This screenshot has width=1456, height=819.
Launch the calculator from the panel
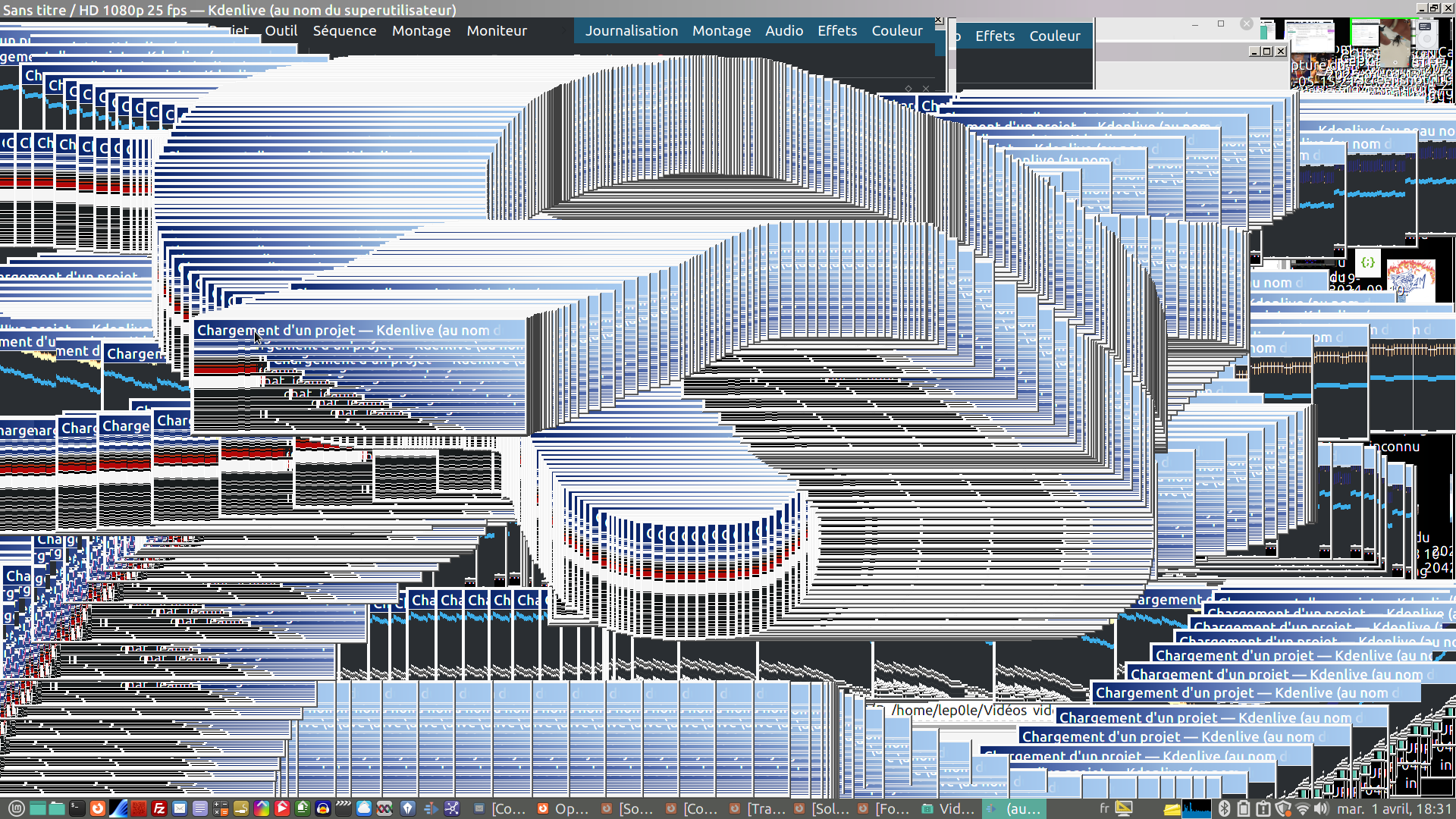pyautogui.click(x=221, y=808)
